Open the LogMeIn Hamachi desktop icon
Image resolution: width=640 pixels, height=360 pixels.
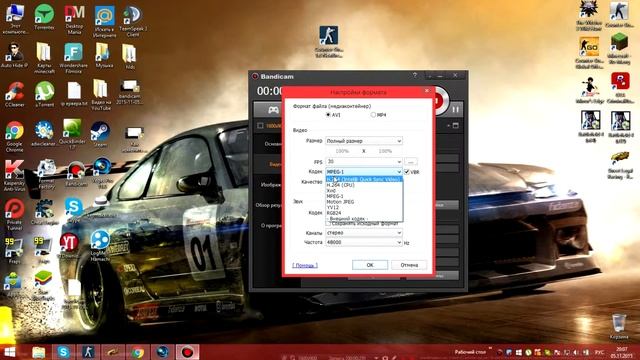(100, 245)
